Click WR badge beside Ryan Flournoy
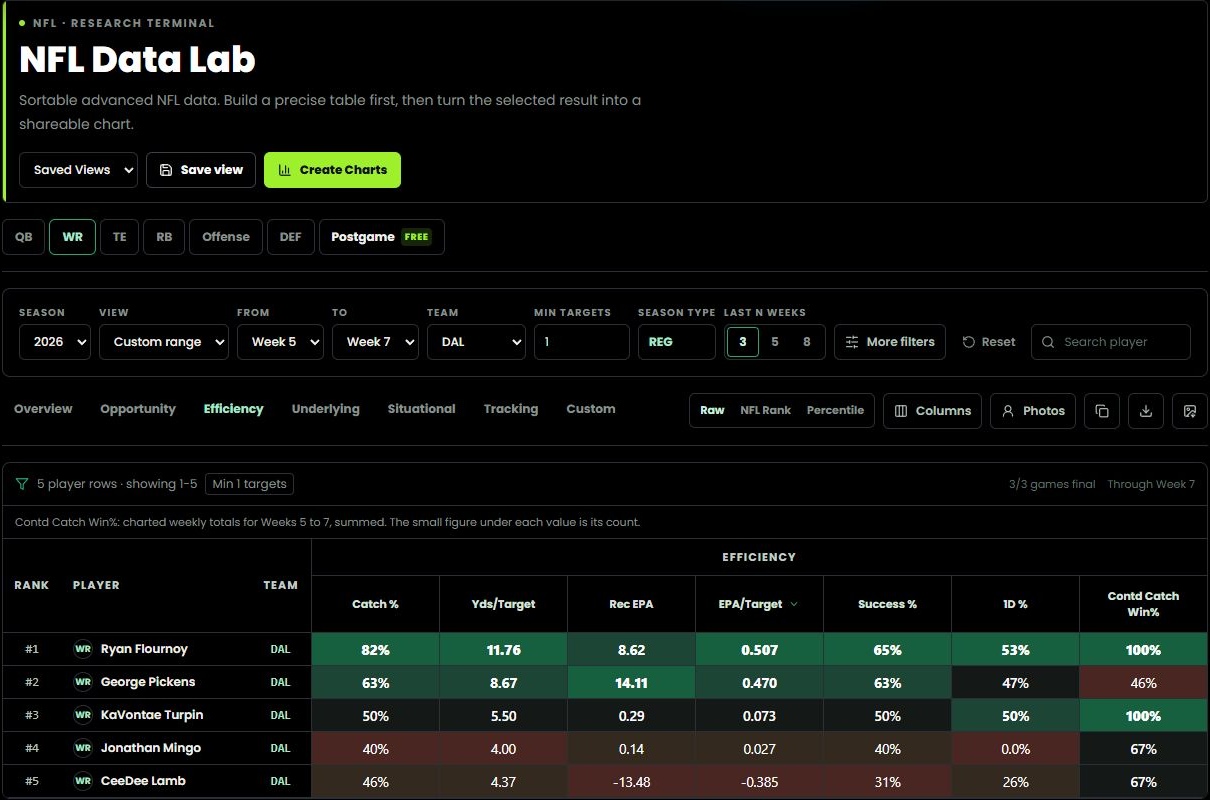This screenshot has width=1210, height=800. (x=82, y=649)
